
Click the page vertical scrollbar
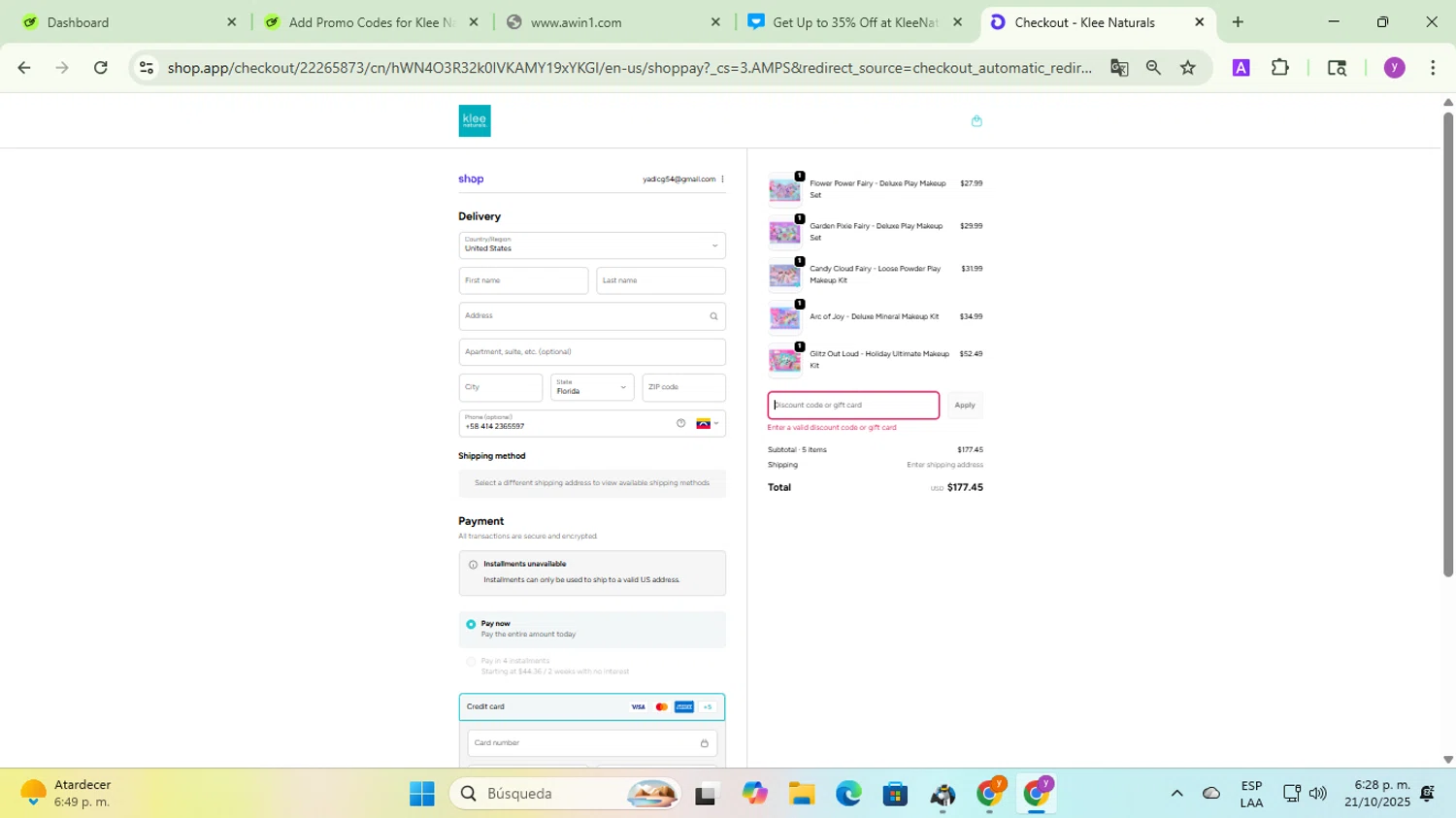click(x=1448, y=344)
